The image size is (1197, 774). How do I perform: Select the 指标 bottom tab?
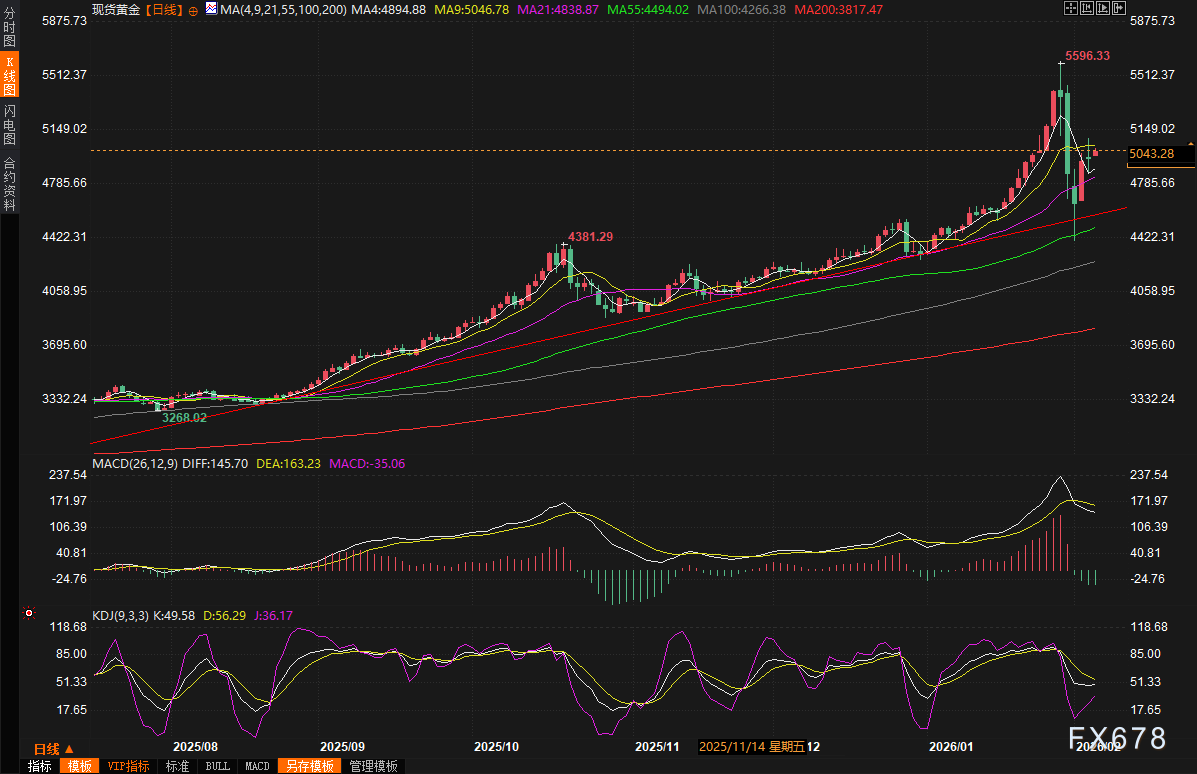(x=39, y=766)
